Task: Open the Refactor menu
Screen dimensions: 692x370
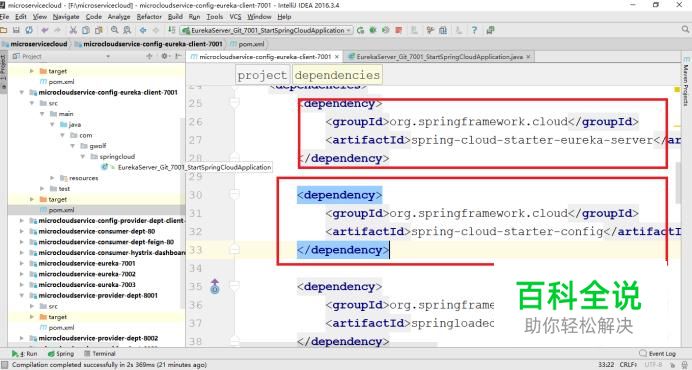Action: (149, 17)
